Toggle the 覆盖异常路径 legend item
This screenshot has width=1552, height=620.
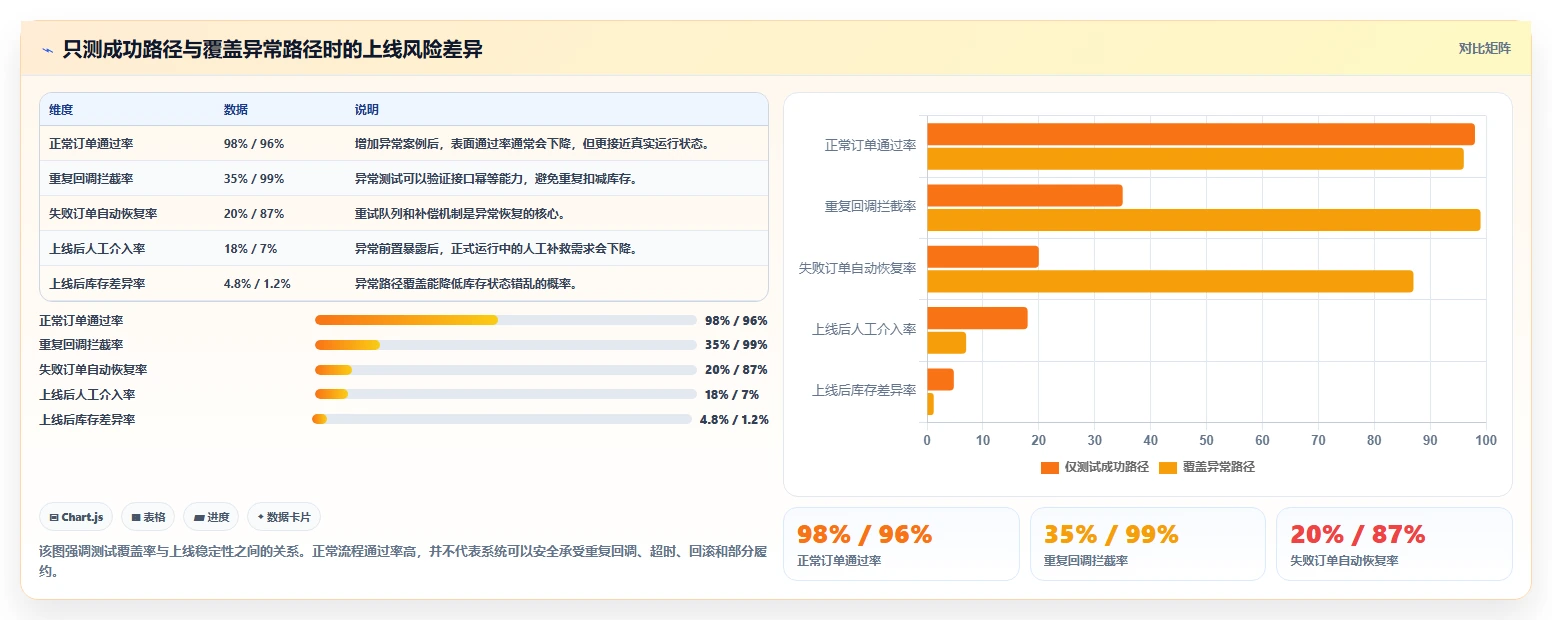(1206, 467)
